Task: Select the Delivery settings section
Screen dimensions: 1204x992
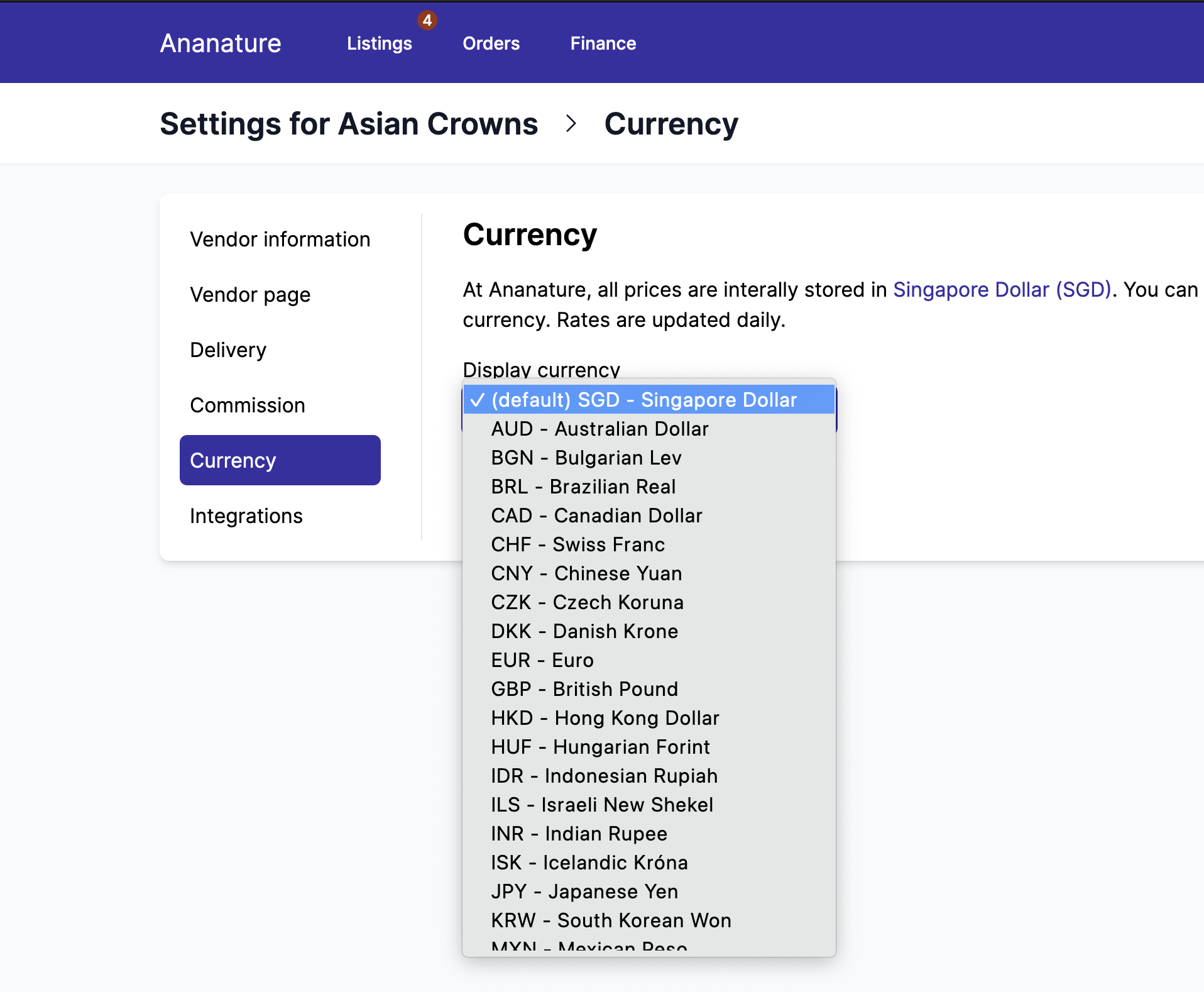Action: click(x=228, y=350)
